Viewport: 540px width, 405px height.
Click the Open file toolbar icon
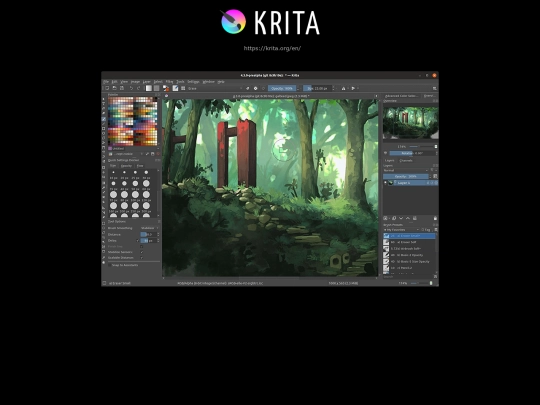(114, 89)
